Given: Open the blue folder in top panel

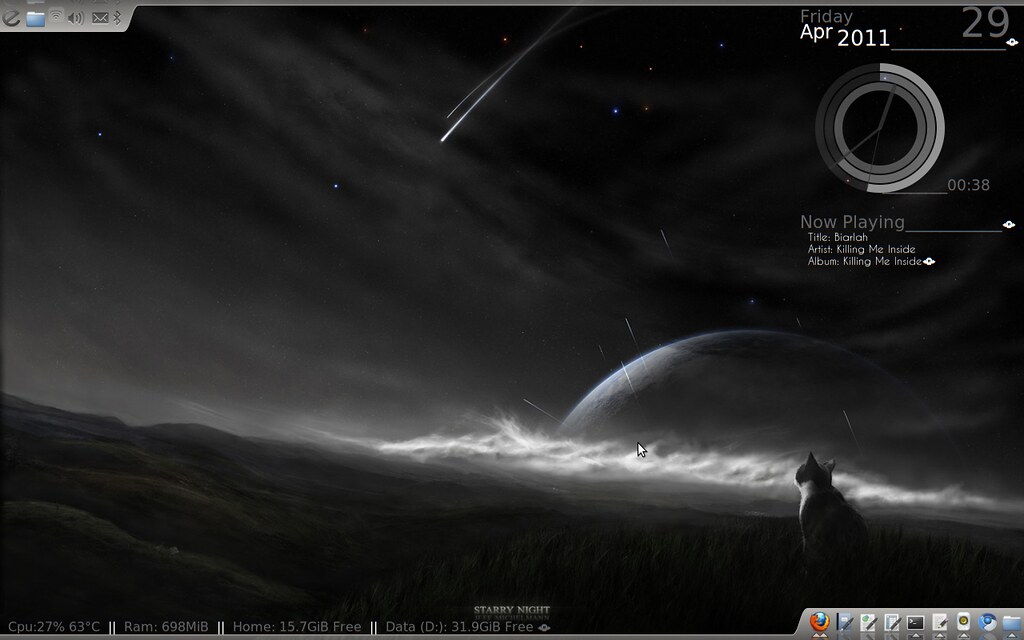Looking at the screenshot, I should [x=35, y=18].
